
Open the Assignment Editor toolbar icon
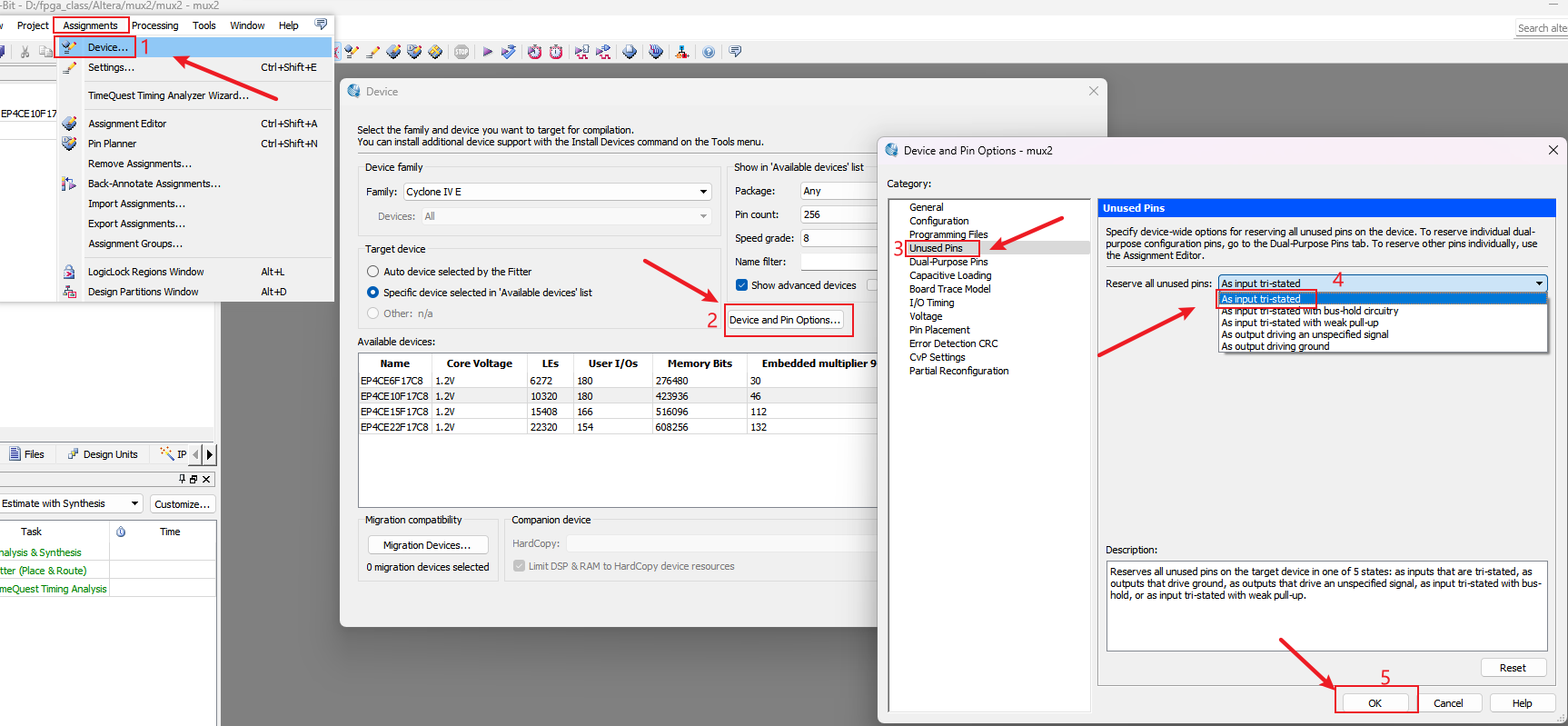(393, 52)
